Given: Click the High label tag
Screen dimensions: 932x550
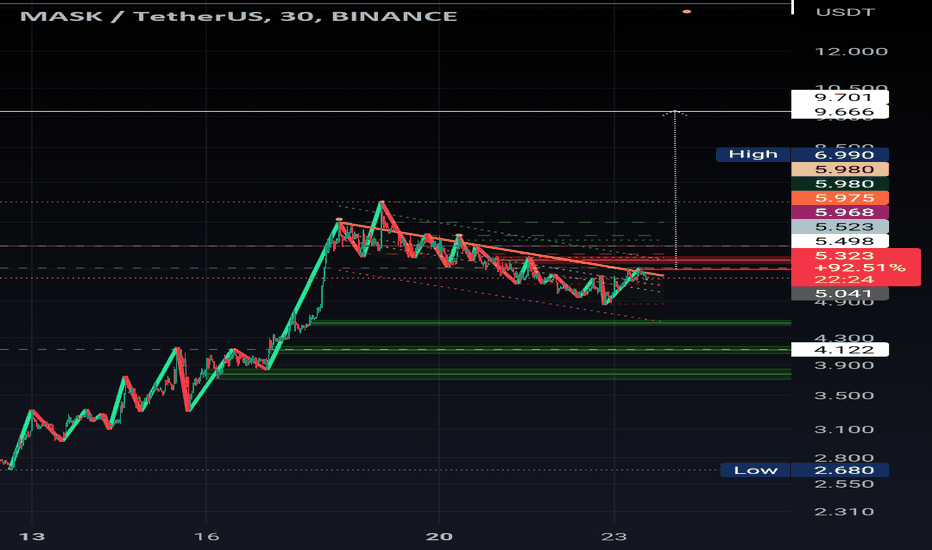Looking at the screenshot, I should click(753, 155).
